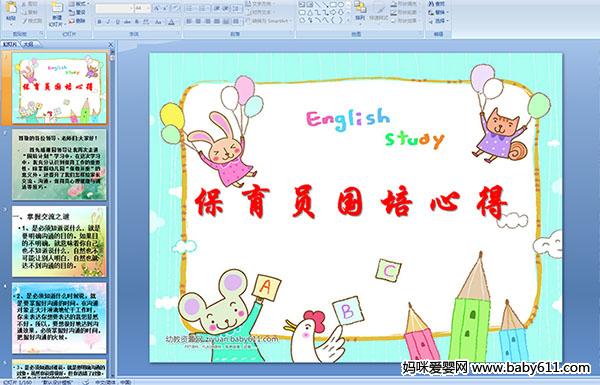Click the Replace button in Editing group
This screenshot has height=385, width=600.
click(x=437, y=12)
